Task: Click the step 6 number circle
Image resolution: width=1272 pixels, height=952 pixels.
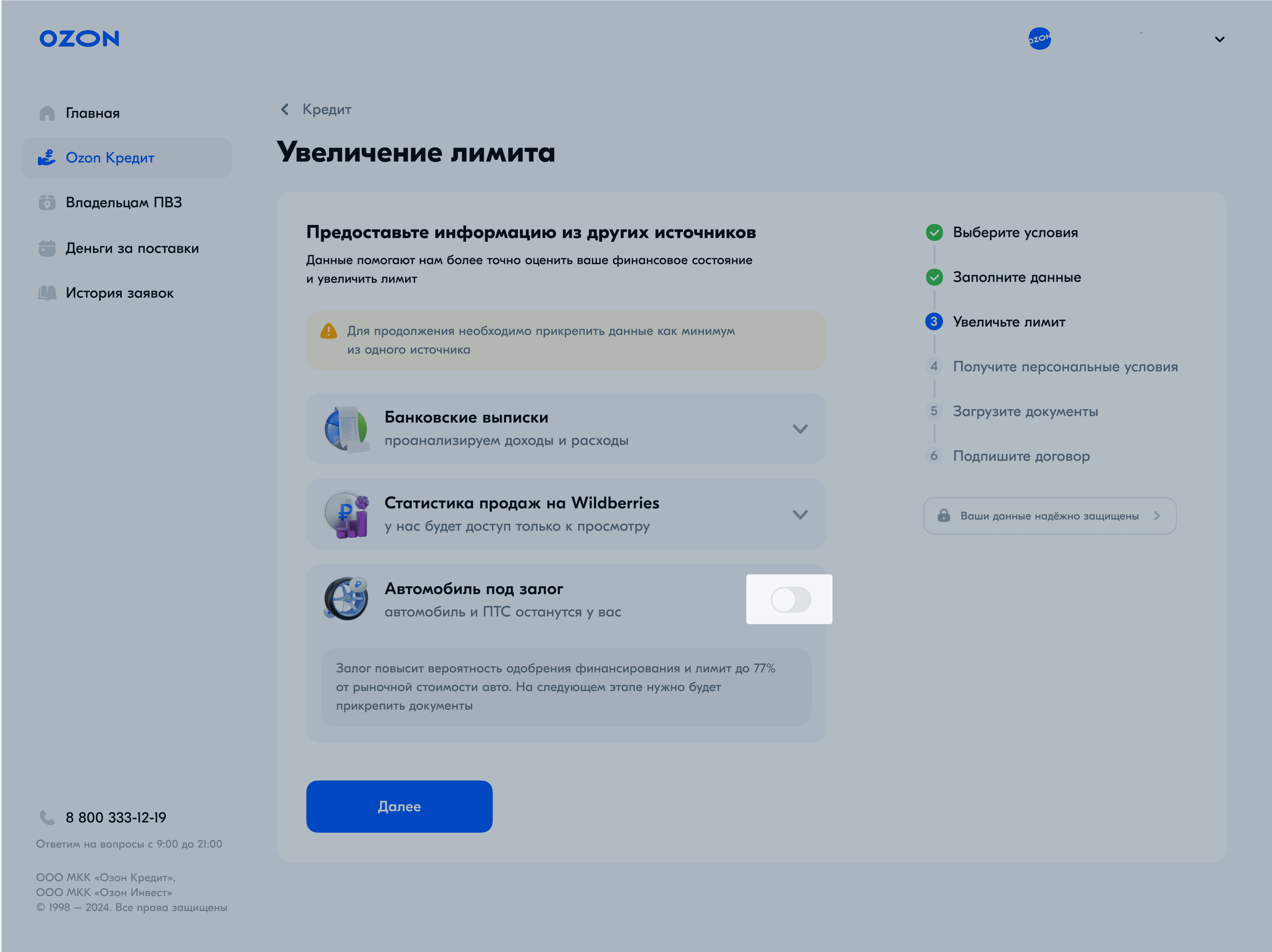Action: [x=934, y=456]
